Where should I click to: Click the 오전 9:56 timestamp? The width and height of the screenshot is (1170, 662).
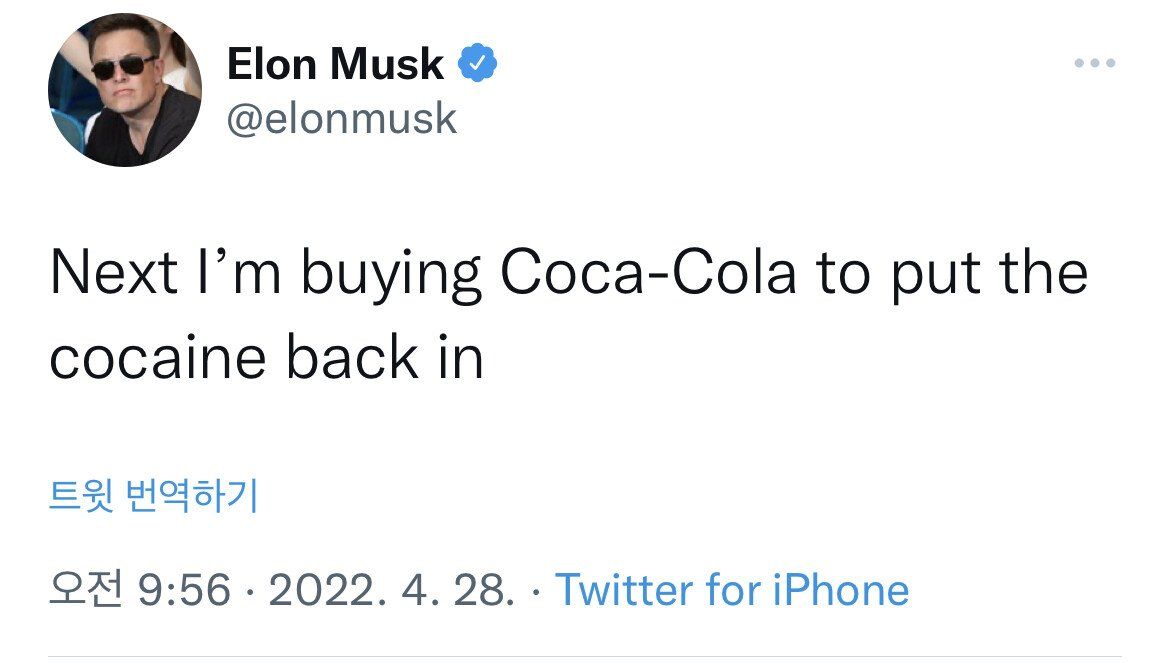coord(139,590)
